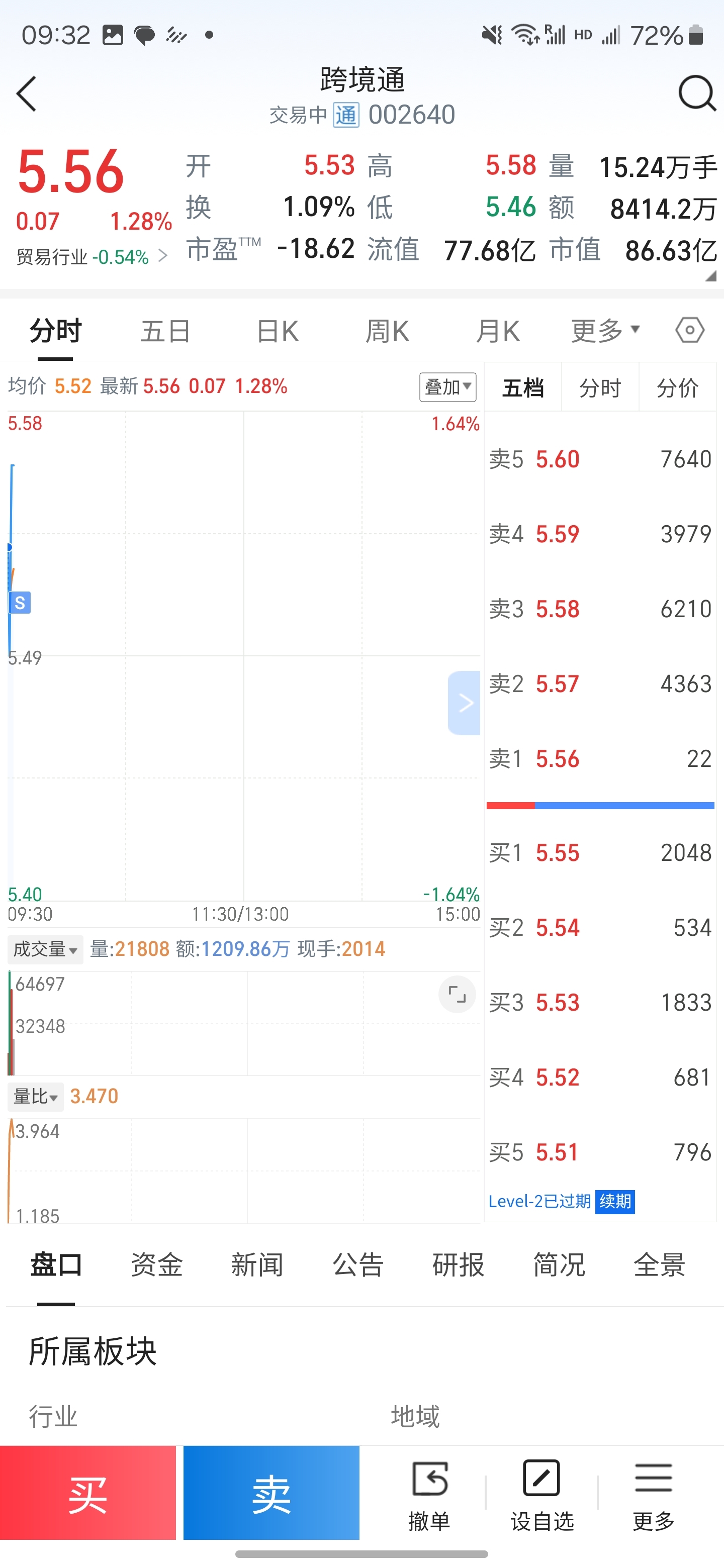The height and width of the screenshot is (1568, 724).
Task: Tap the battery status icon
Action: (695, 35)
